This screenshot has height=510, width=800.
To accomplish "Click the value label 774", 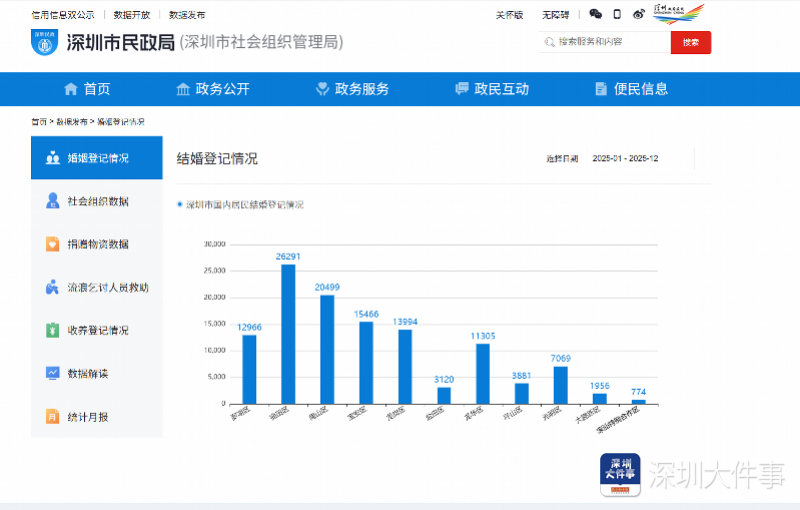I will pos(638,392).
